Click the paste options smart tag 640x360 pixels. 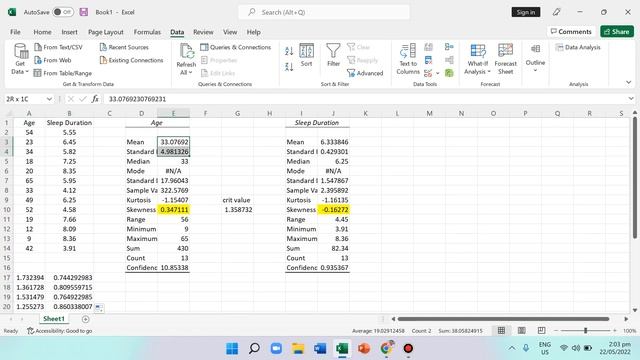coord(99,308)
